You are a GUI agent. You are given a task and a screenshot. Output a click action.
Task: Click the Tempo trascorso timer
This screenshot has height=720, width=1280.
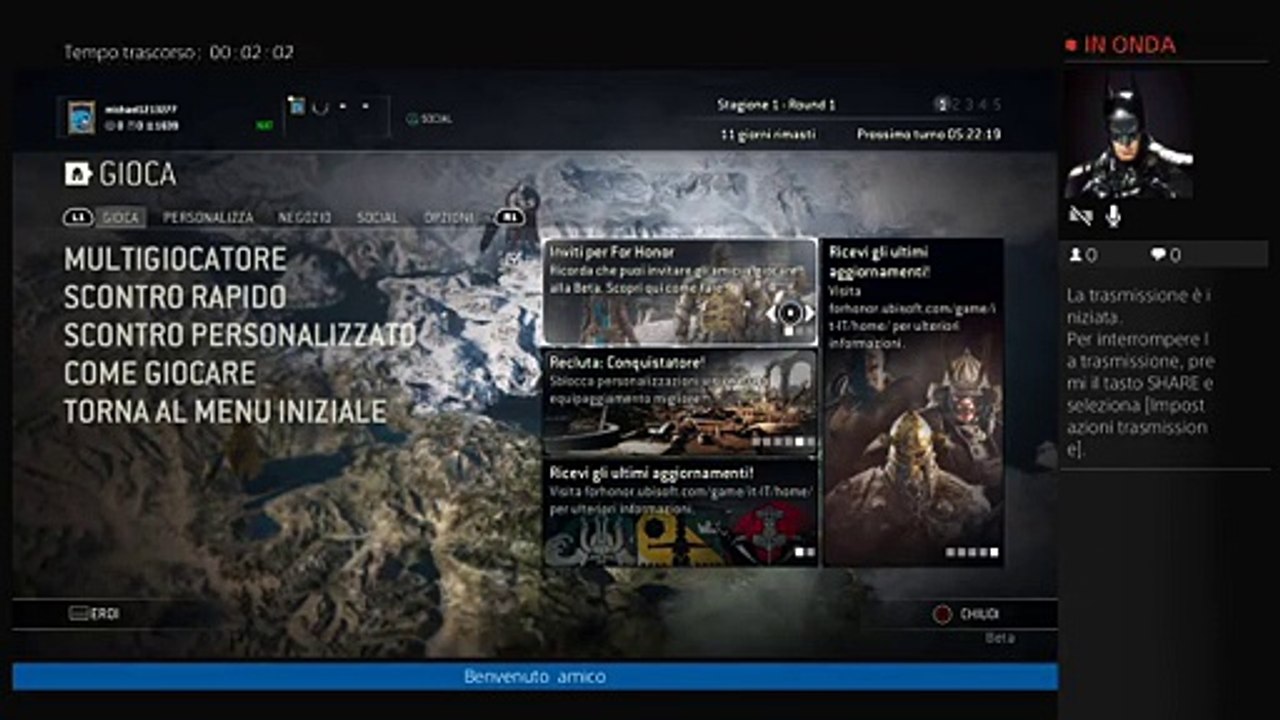coord(179,52)
